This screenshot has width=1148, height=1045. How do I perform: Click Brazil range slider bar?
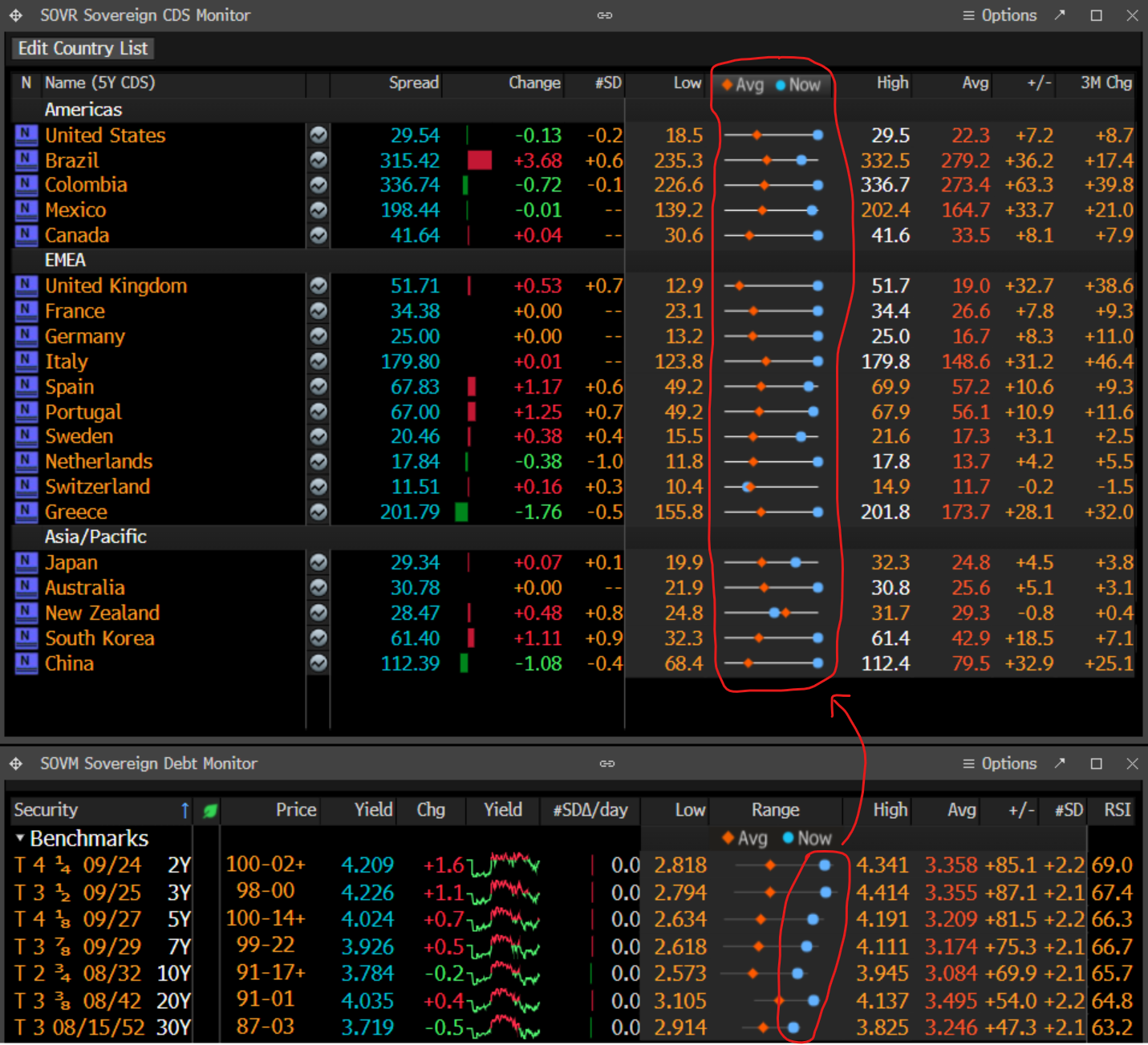[771, 160]
